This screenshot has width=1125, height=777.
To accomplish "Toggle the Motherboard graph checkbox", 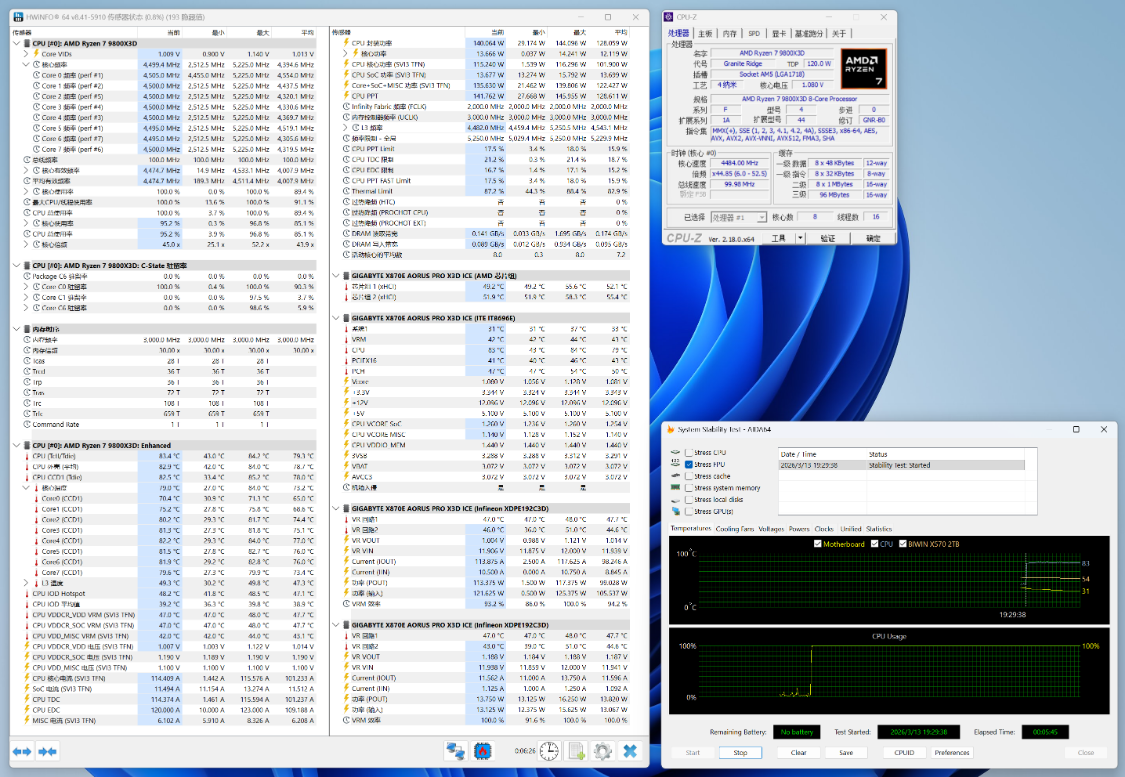I will tap(817, 544).
